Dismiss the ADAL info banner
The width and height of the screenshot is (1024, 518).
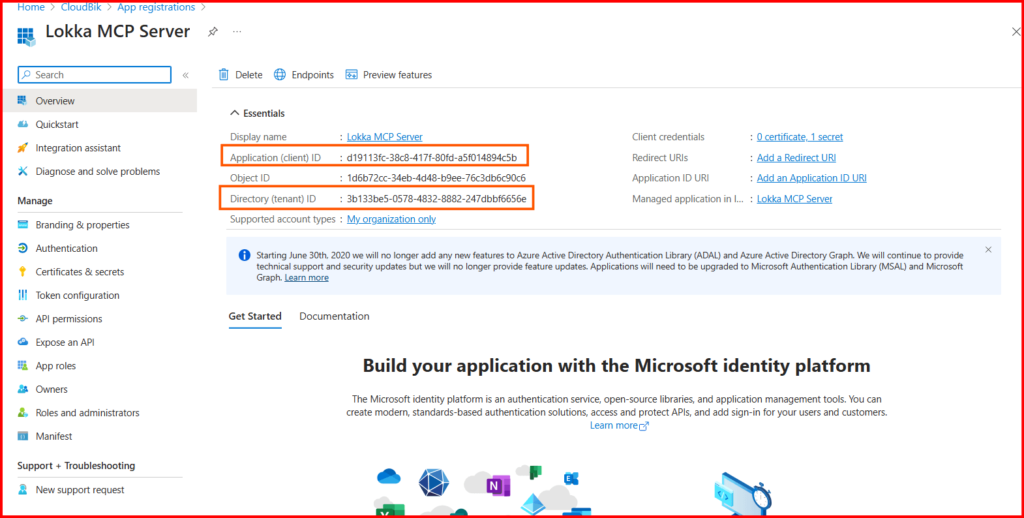pyautogui.click(x=988, y=250)
